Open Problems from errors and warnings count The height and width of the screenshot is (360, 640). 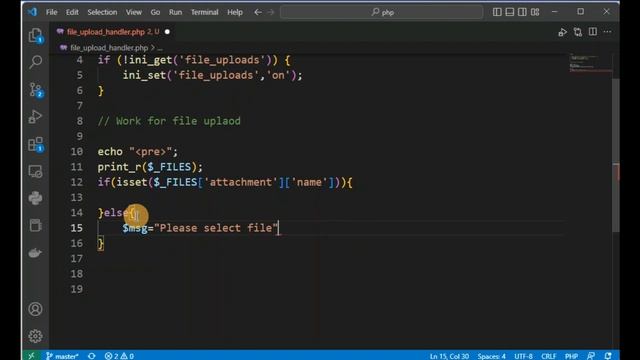tap(119, 356)
